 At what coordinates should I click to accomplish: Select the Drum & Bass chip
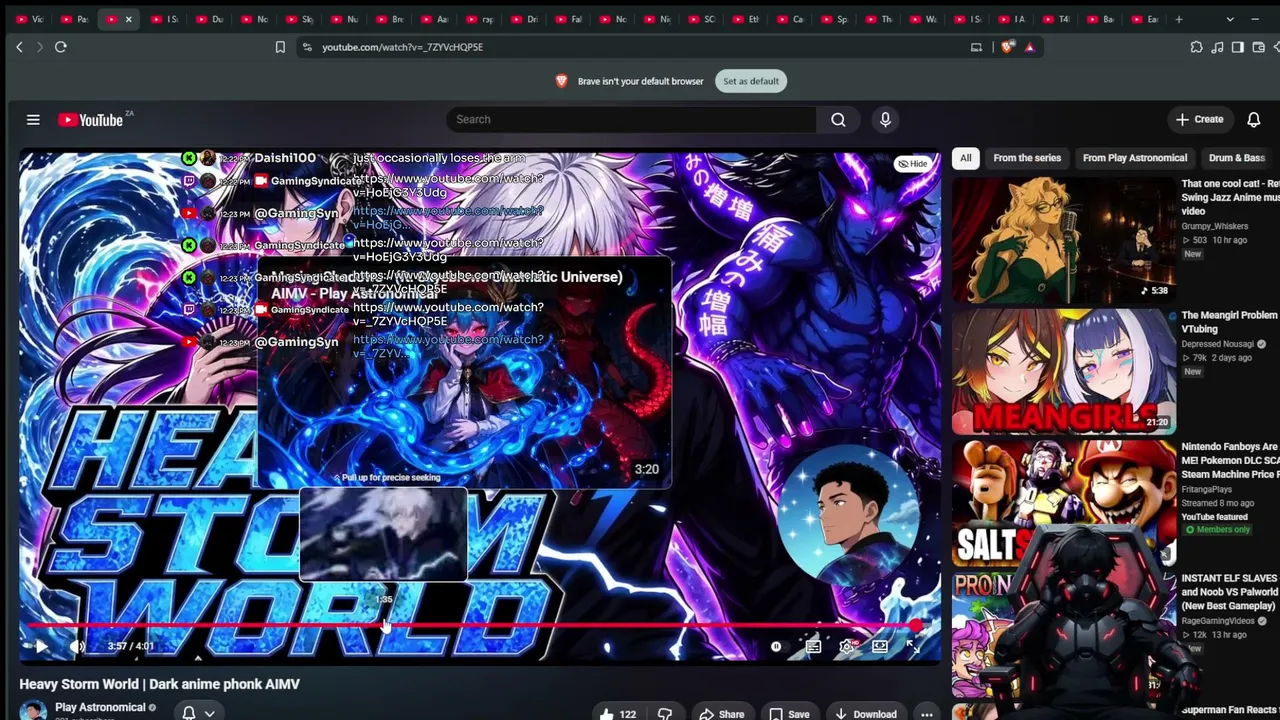(x=1237, y=158)
